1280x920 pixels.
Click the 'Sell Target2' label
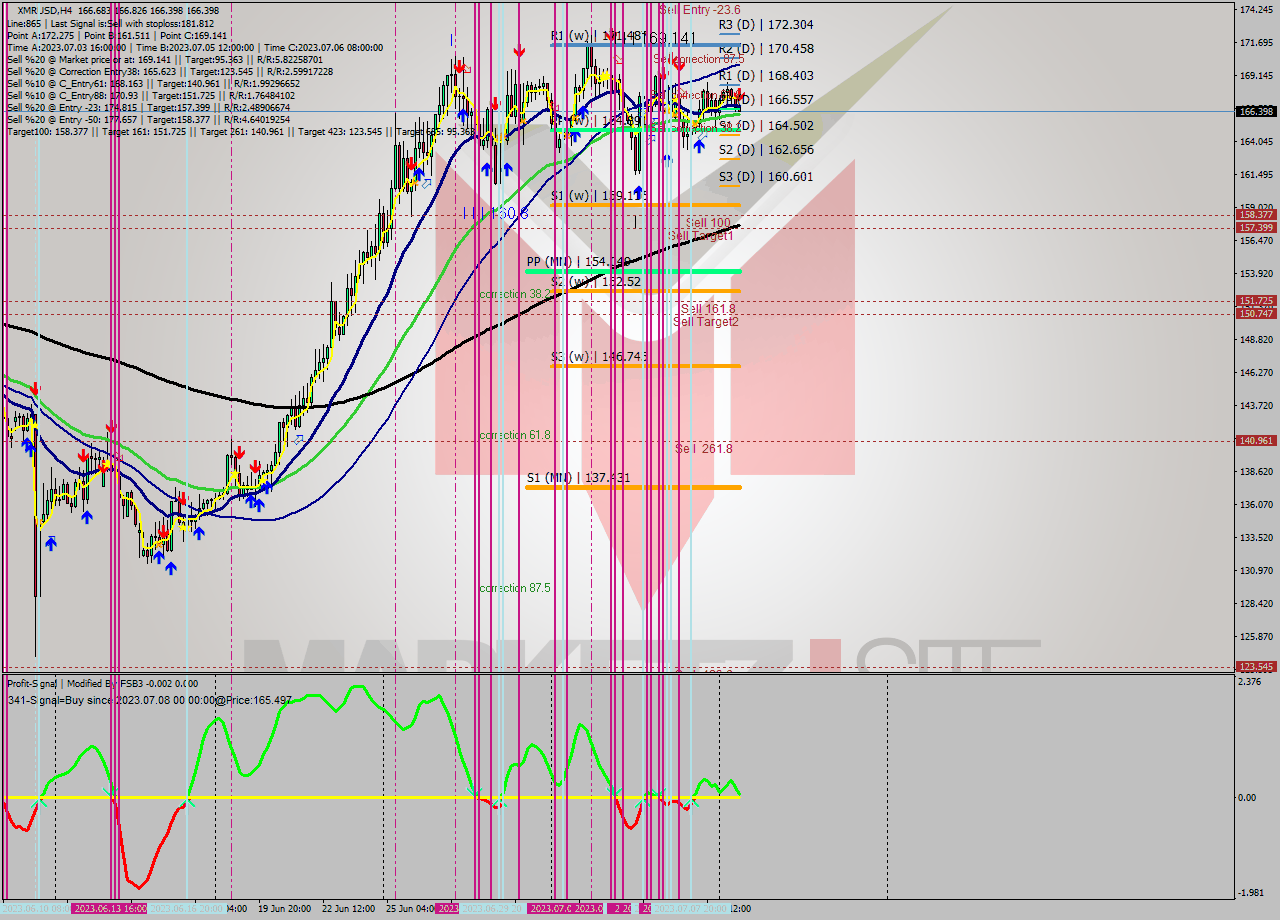(x=706, y=322)
